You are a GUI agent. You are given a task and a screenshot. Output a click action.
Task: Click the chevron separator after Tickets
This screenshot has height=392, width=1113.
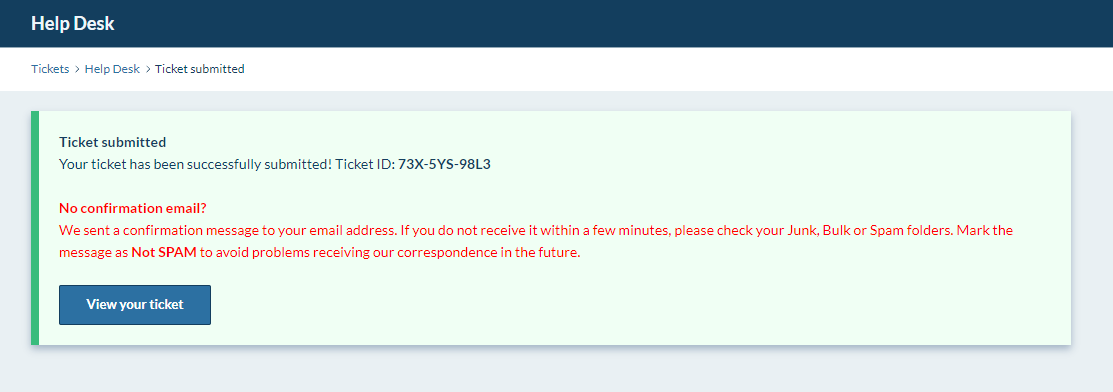tap(77, 69)
